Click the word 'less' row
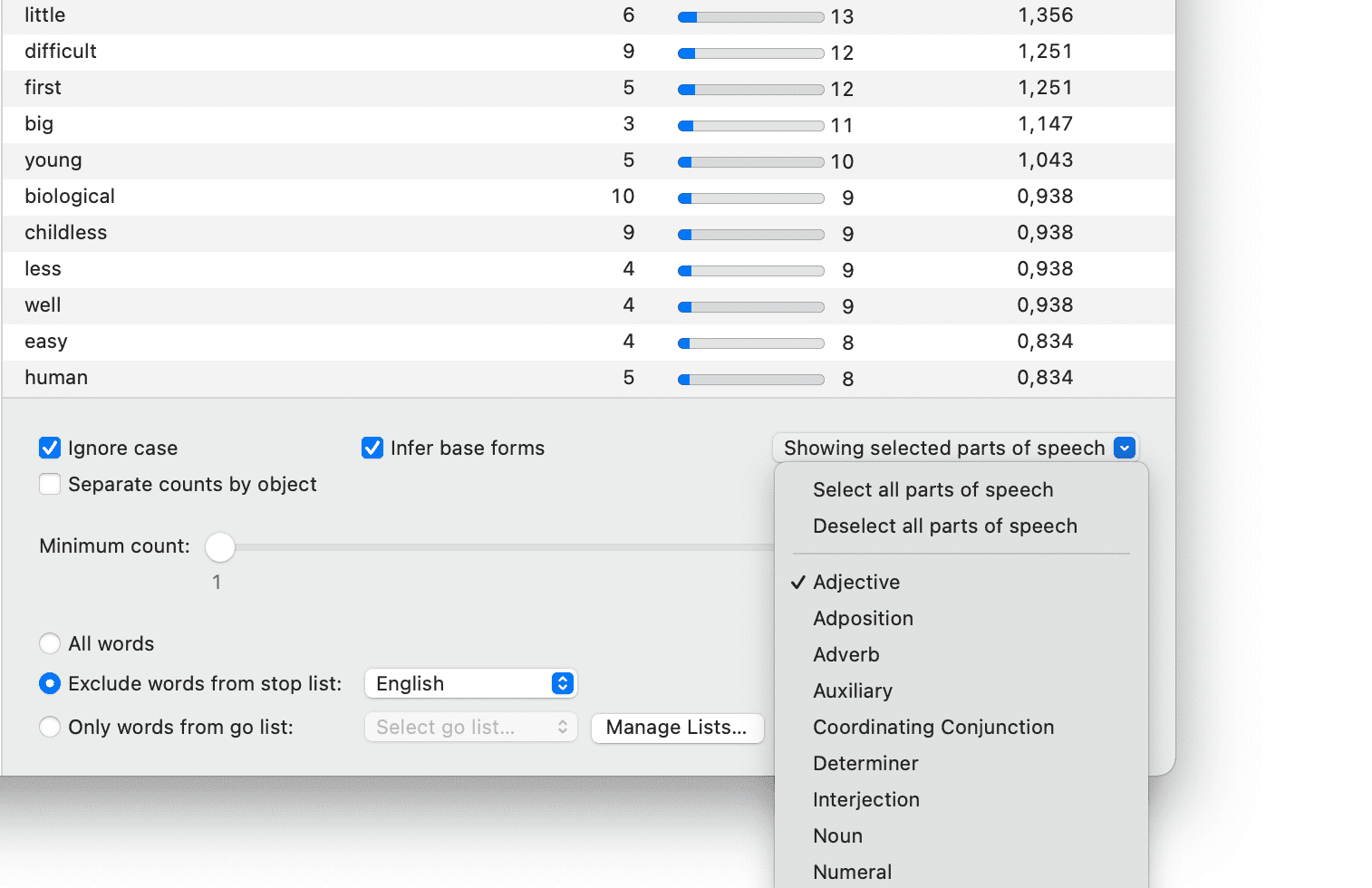This screenshot has height=888, width=1372. point(588,269)
